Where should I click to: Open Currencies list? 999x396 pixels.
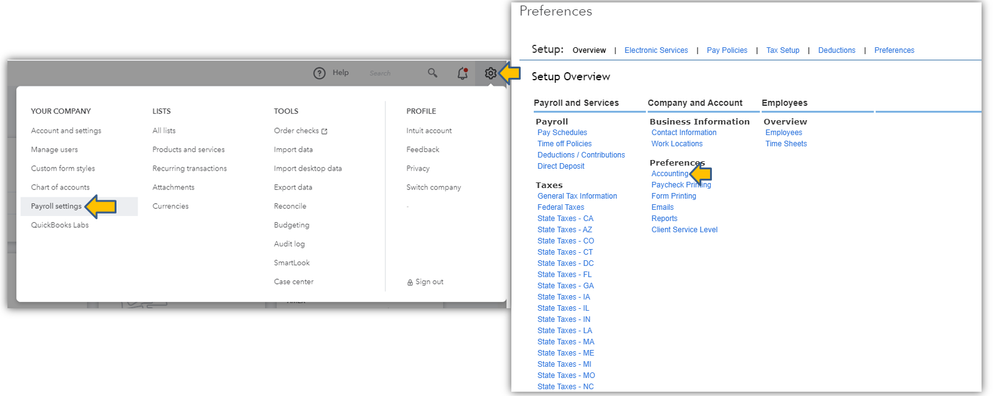pos(170,206)
